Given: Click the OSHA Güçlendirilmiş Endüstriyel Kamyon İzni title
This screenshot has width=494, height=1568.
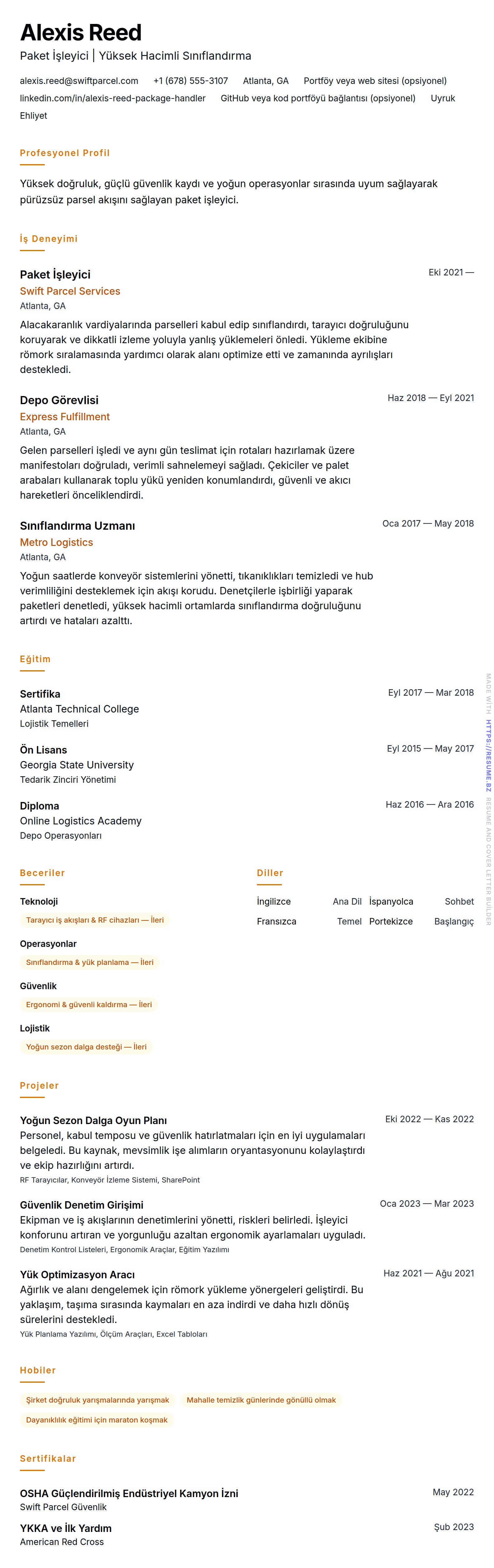Looking at the screenshot, I should pyautogui.click(x=128, y=1493).
